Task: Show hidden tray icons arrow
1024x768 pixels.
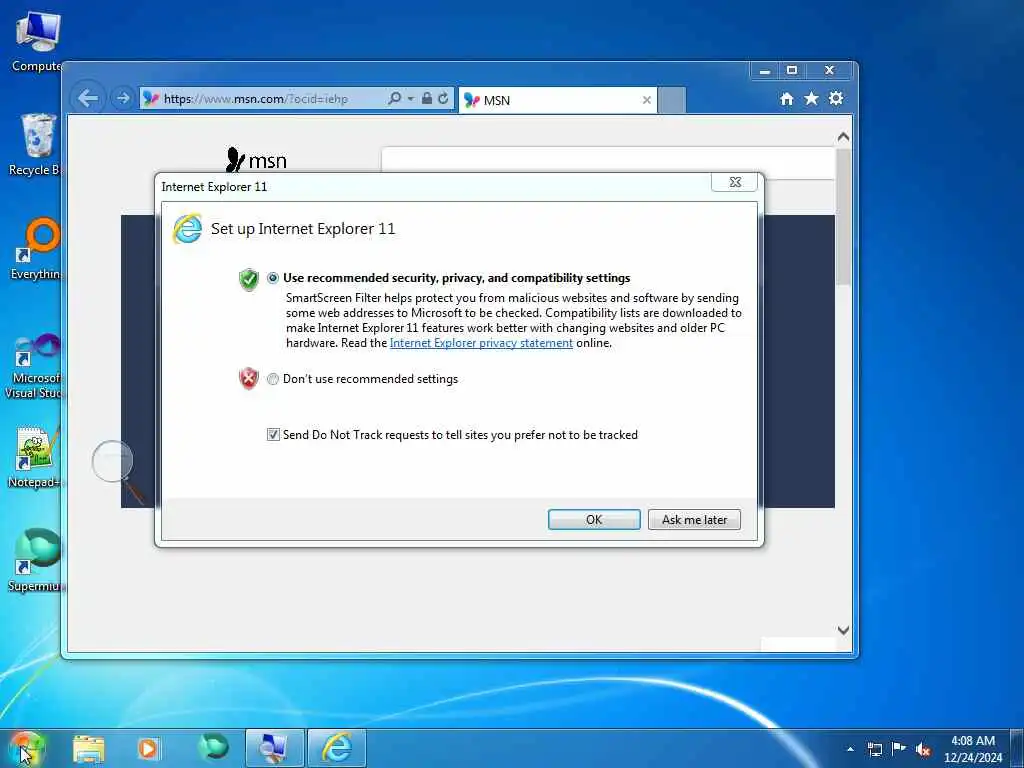Action: pyautogui.click(x=850, y=749)
